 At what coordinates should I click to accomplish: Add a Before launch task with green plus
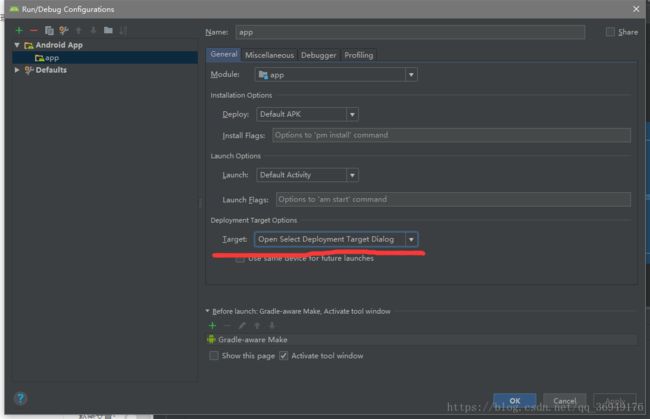212,326
